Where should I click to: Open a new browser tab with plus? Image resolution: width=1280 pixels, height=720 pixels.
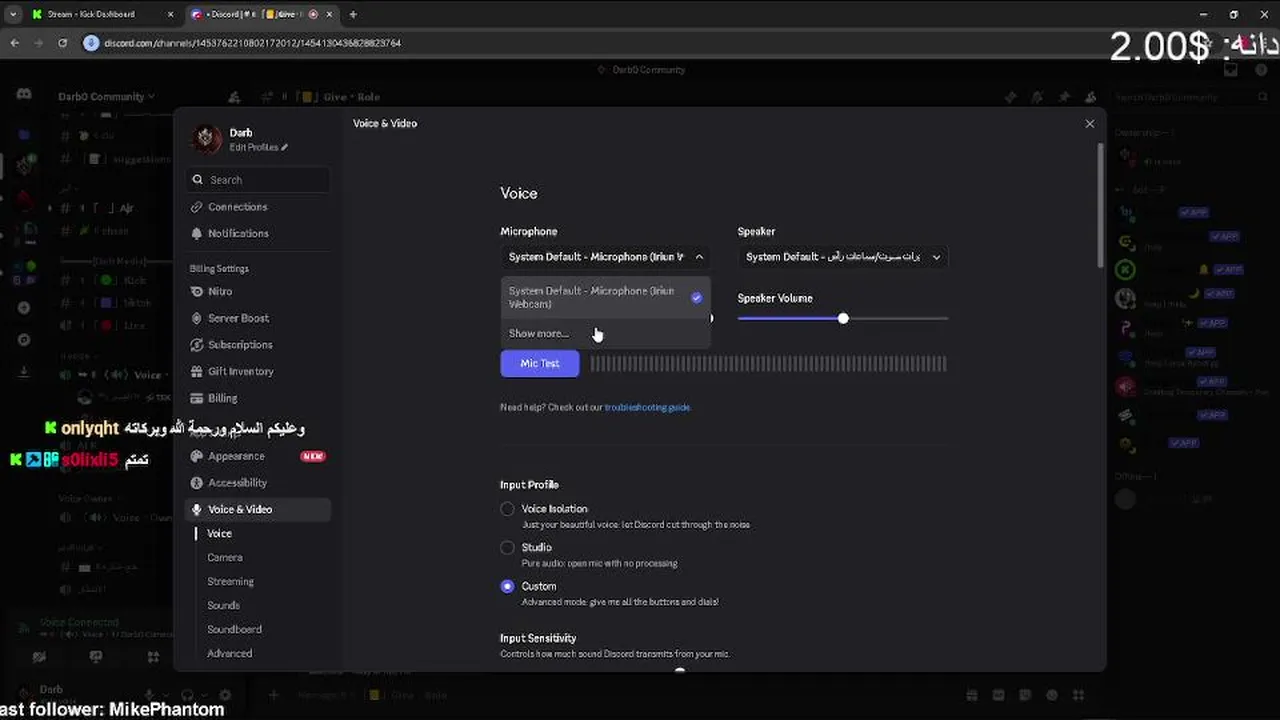353,14
